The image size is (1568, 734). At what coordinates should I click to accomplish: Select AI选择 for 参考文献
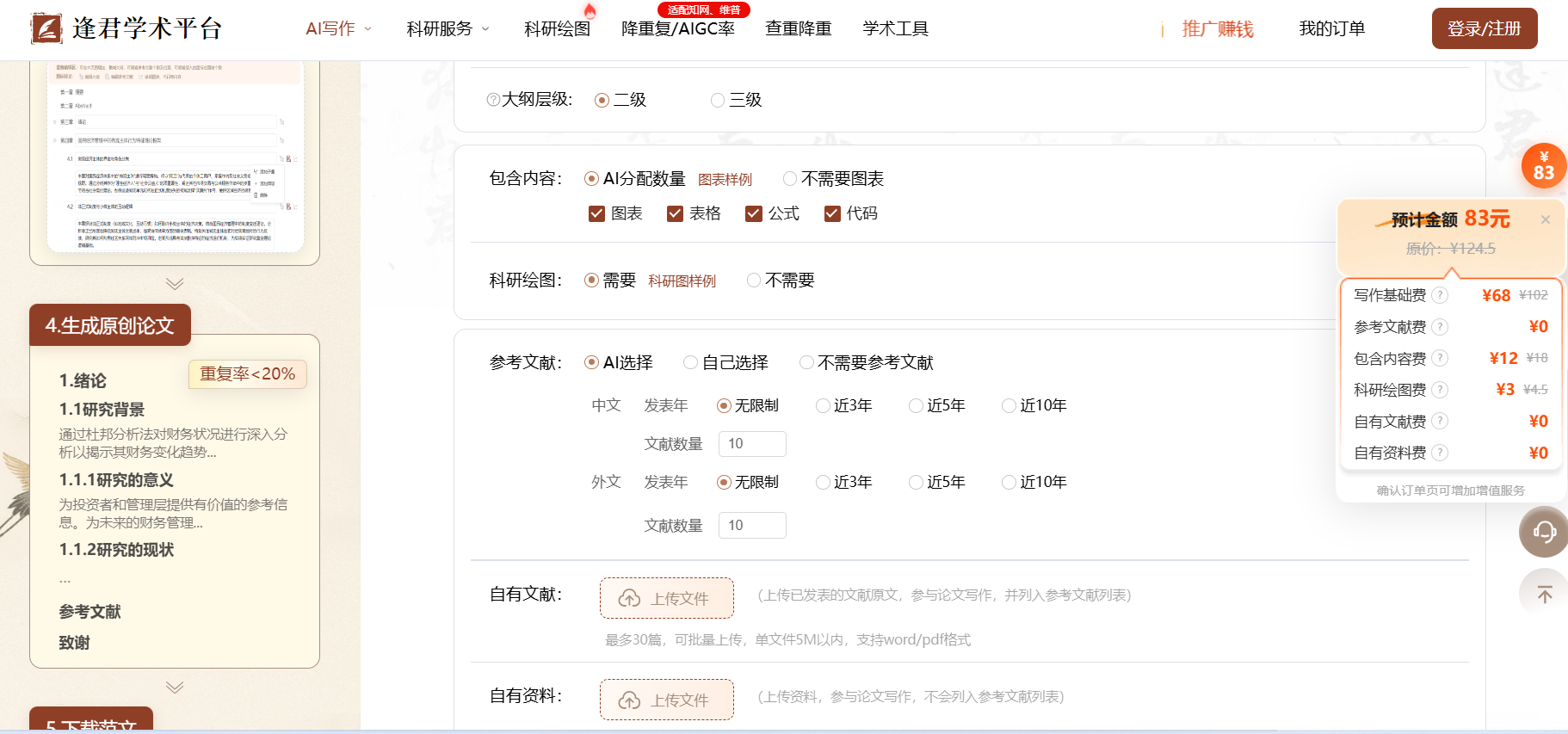619,363
